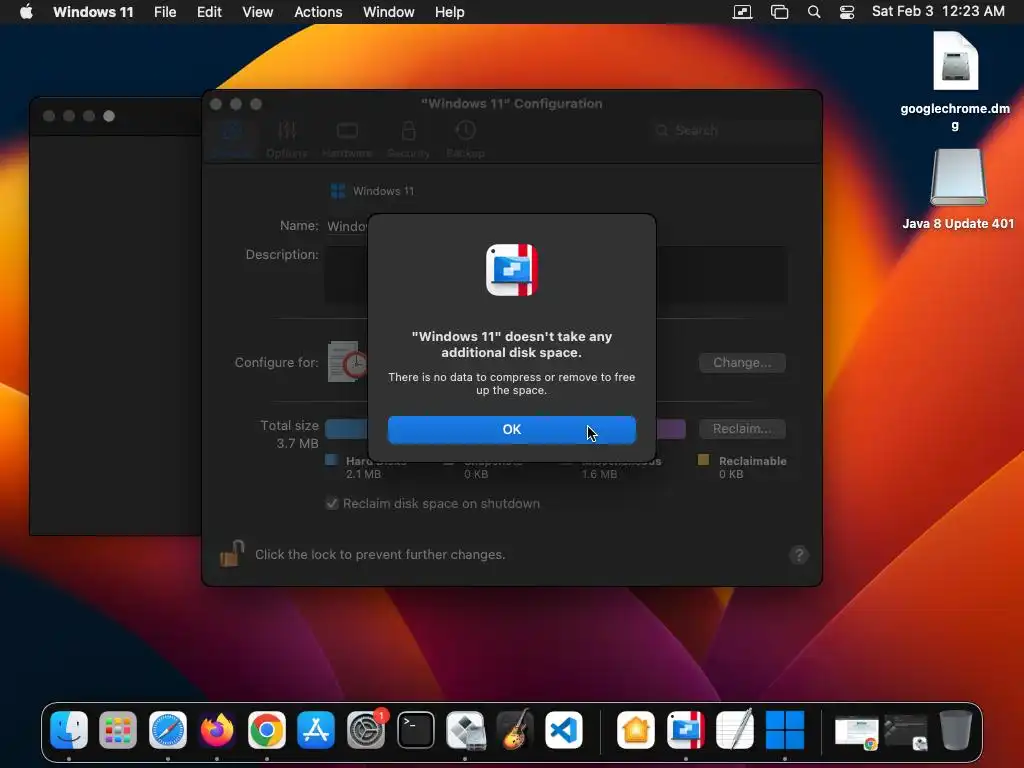Click the Parallels icon in the dialog

(511, 270)
